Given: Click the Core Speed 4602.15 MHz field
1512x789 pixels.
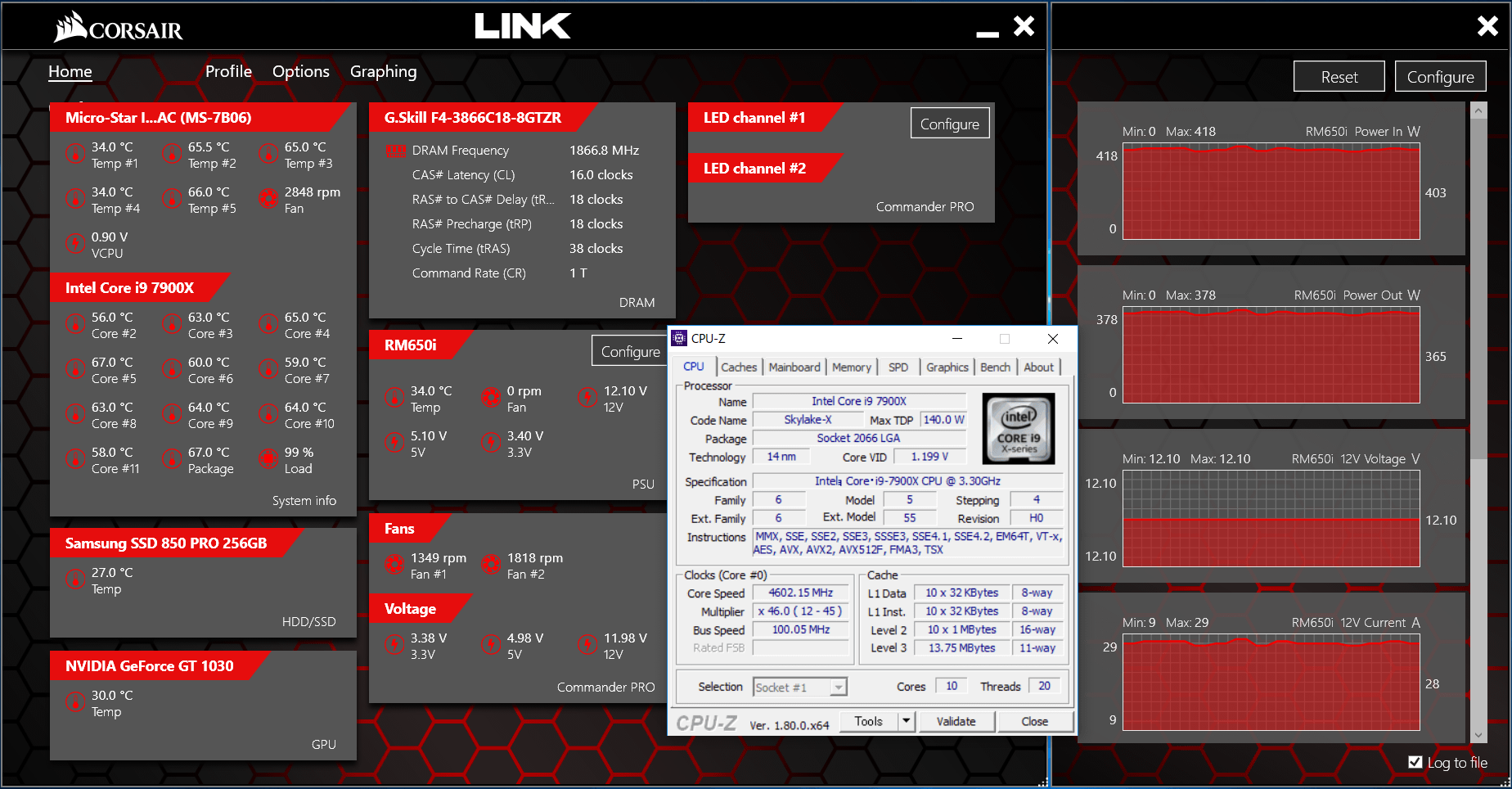Looking at the screenshot, I should [x=800, y=593].
